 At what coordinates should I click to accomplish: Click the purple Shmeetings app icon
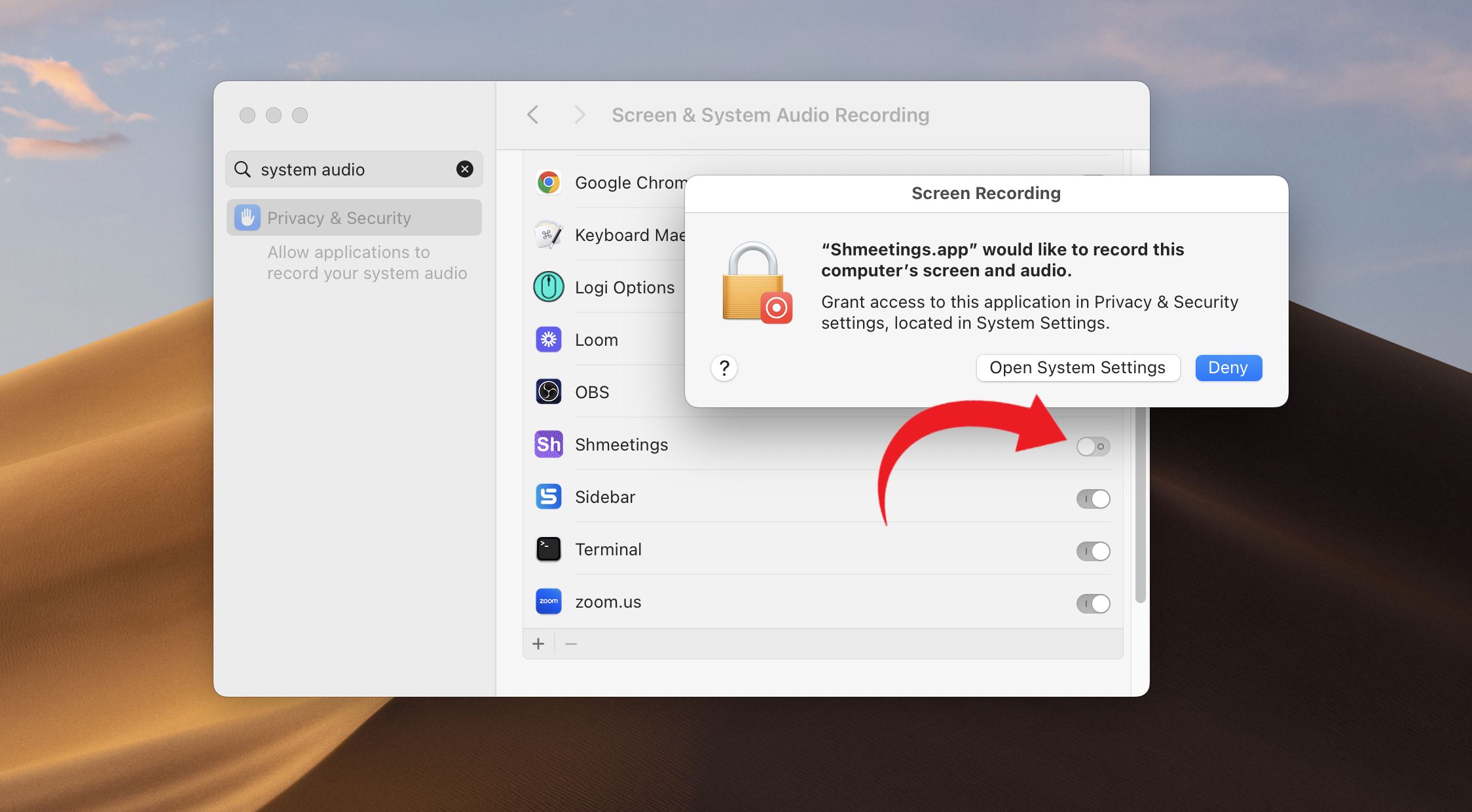tap(548, 444)
